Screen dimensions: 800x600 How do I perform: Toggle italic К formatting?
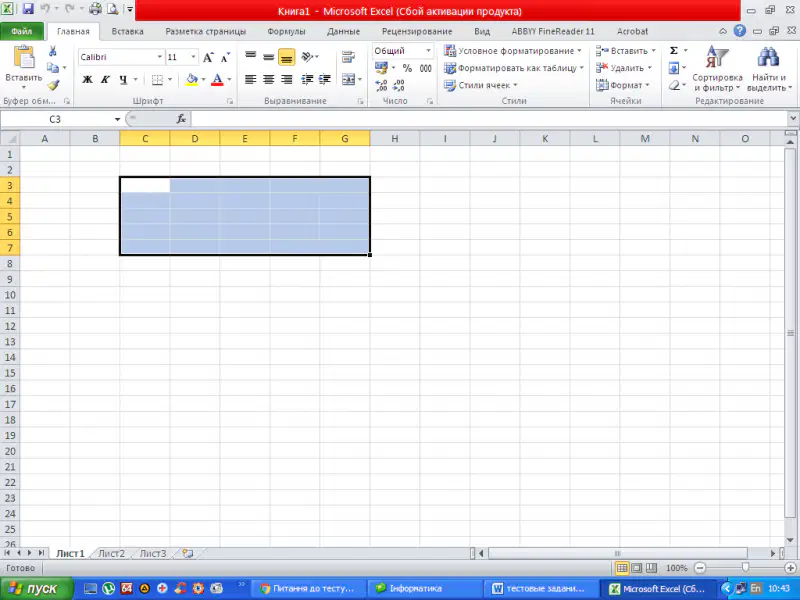coord(105,80)
